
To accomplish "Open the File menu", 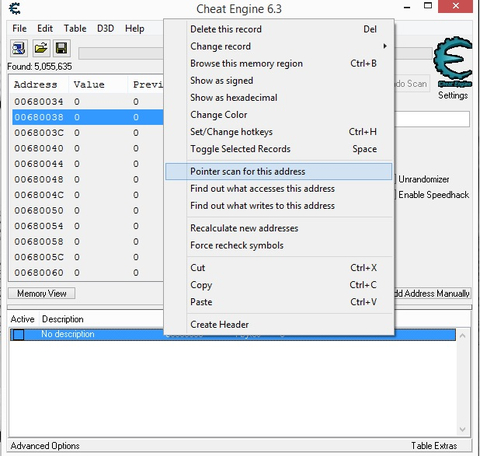I will (x=19, y=29).
